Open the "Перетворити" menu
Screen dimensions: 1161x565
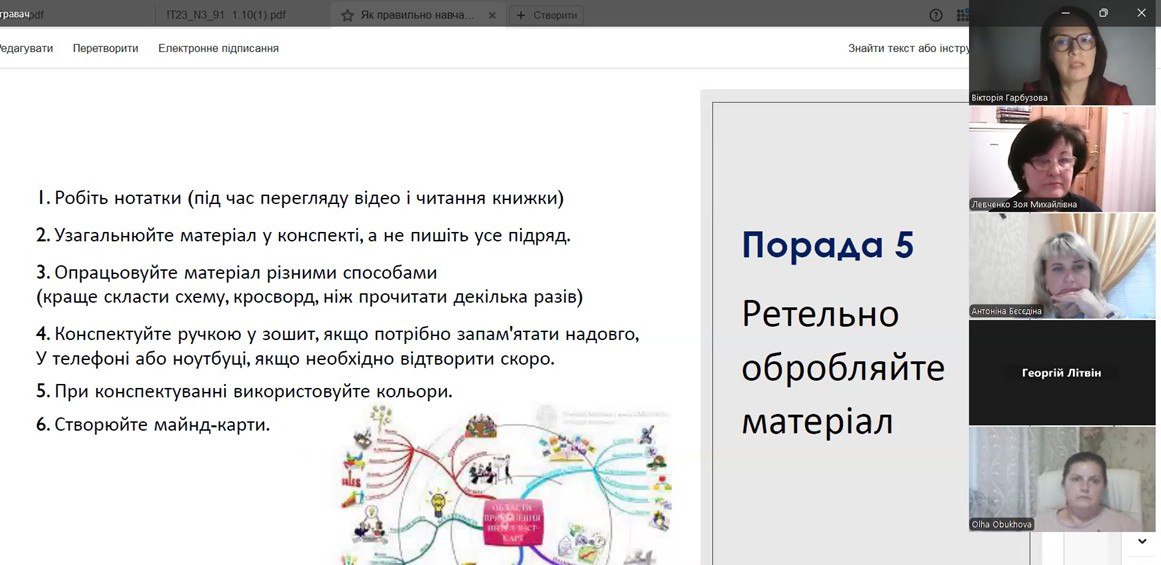coord(106,48)
